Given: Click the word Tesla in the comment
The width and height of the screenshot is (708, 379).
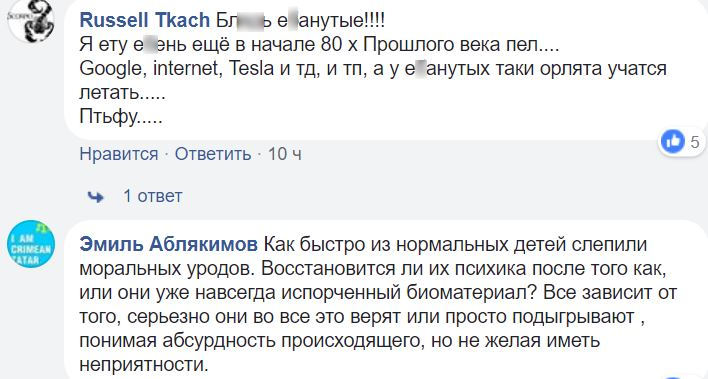Looking at the screenshot, I should [252, 69].
